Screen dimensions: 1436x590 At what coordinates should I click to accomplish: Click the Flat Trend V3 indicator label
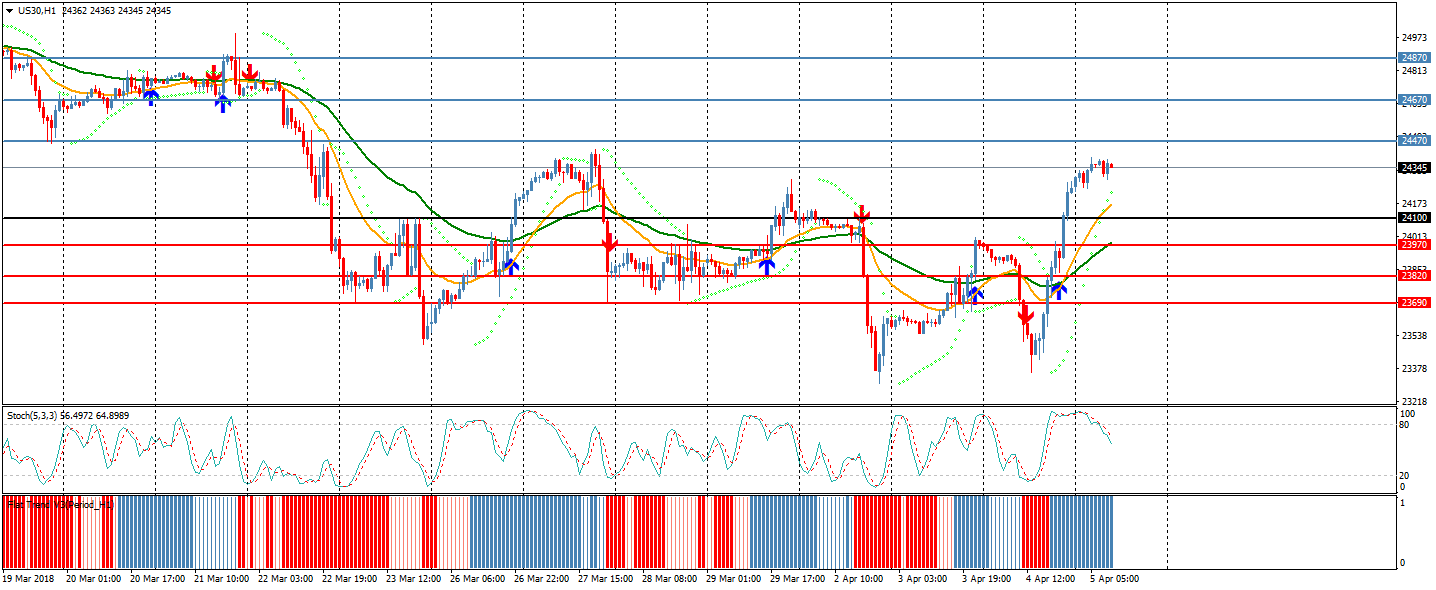point(60,505)
